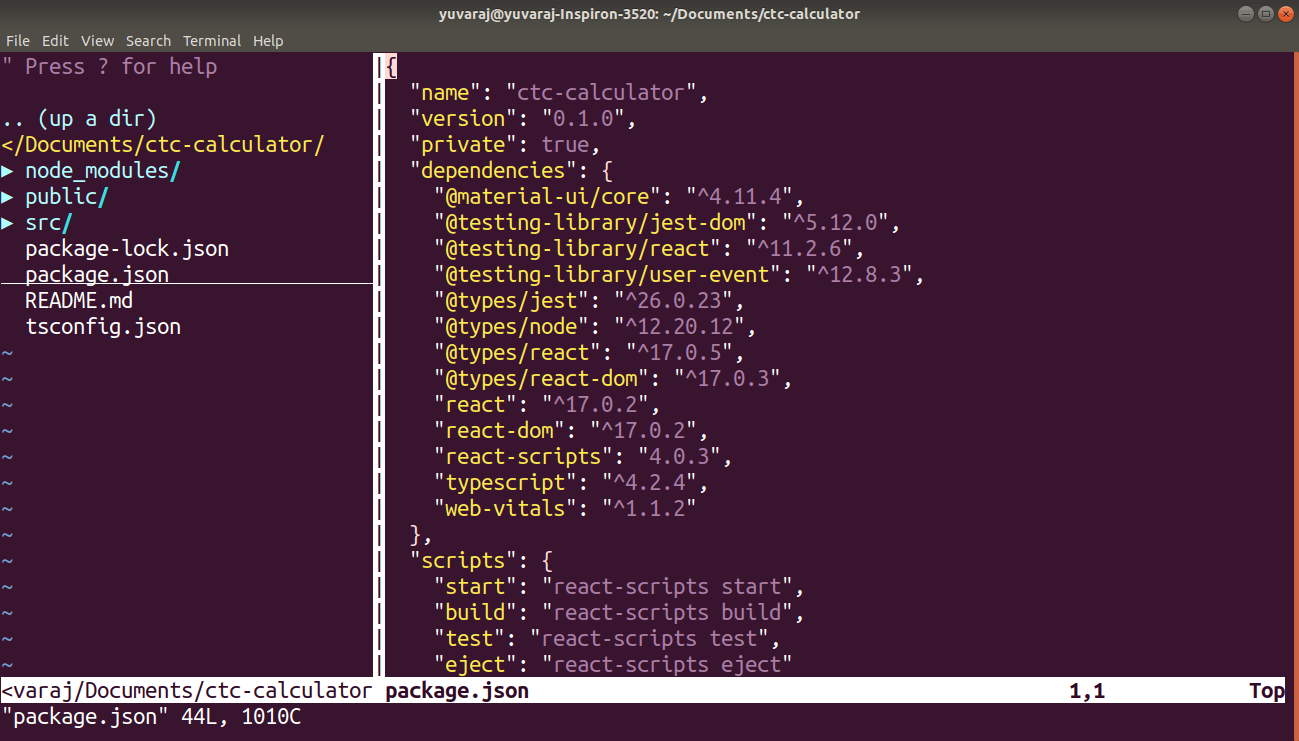This screenshot has width=1299, height=741.
Task: Click the 1,1 cursor position indicator
Action: (1088, 691)
